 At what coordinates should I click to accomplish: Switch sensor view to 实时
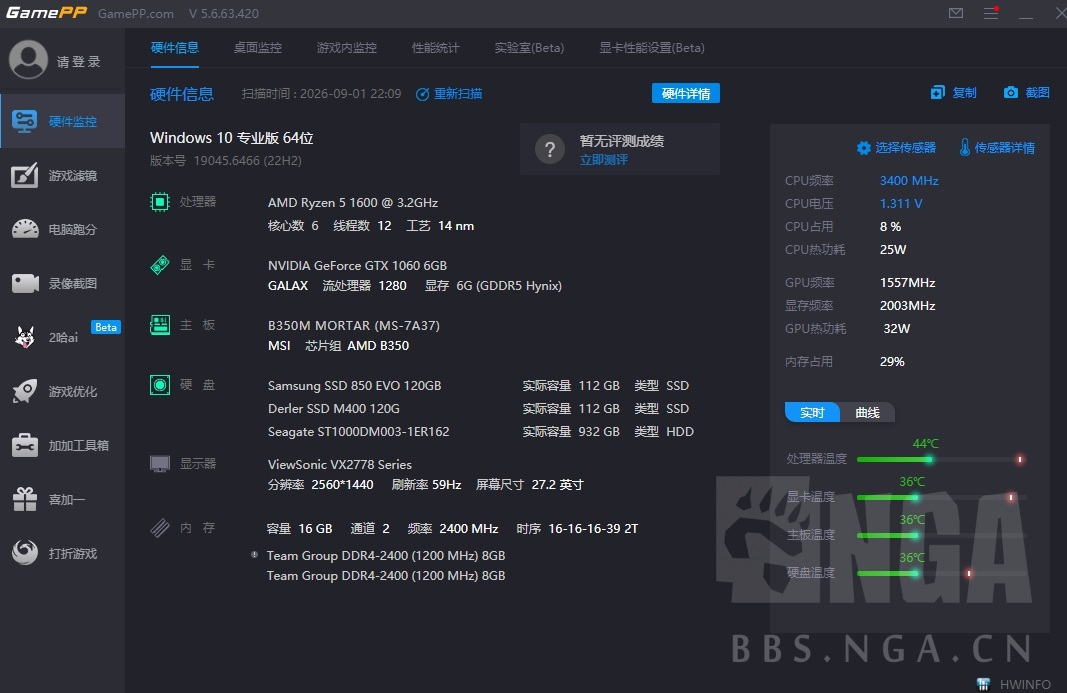tap(812, 413)
